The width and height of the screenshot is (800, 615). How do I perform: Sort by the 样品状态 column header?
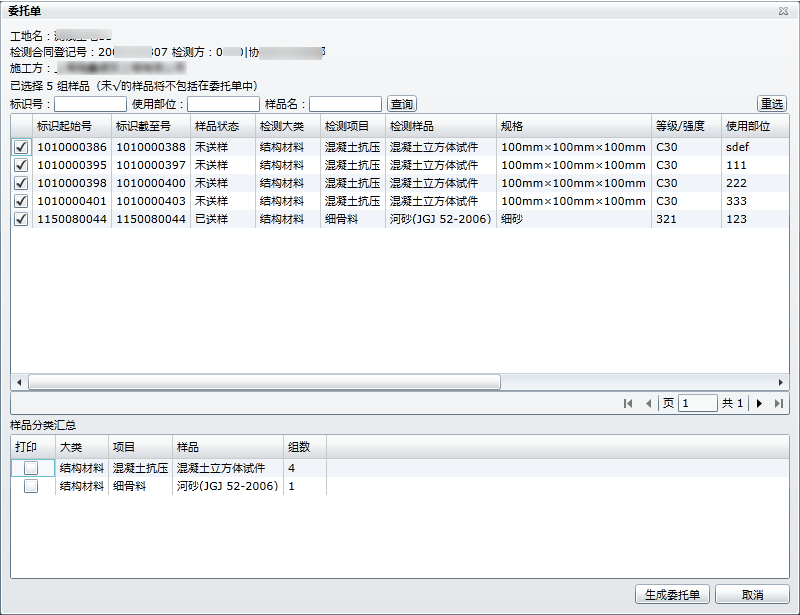(216, 126)
